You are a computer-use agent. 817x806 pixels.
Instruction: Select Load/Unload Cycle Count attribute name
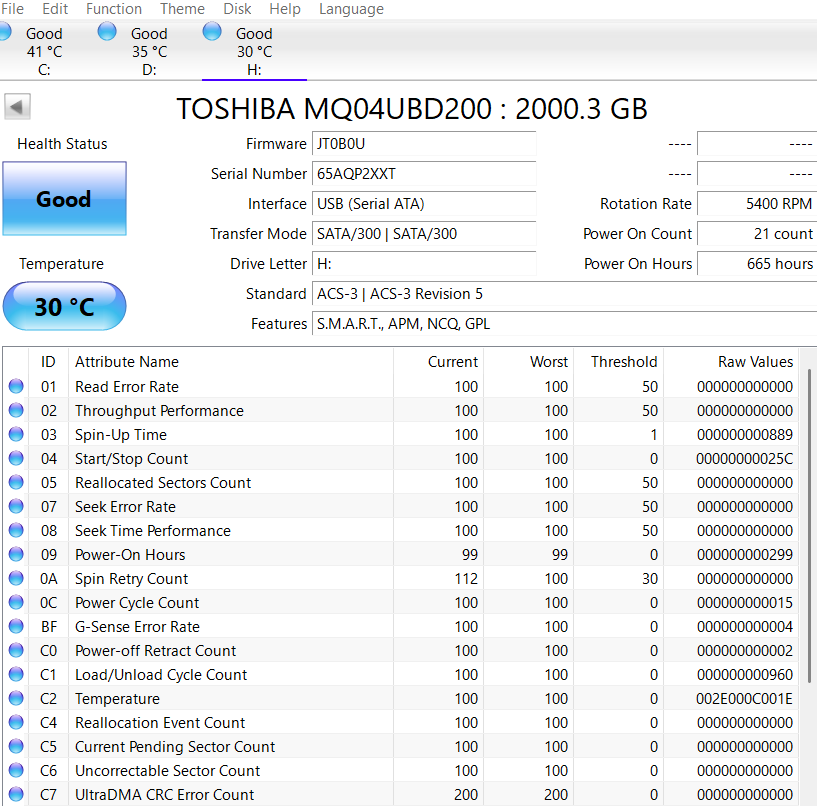160,675
